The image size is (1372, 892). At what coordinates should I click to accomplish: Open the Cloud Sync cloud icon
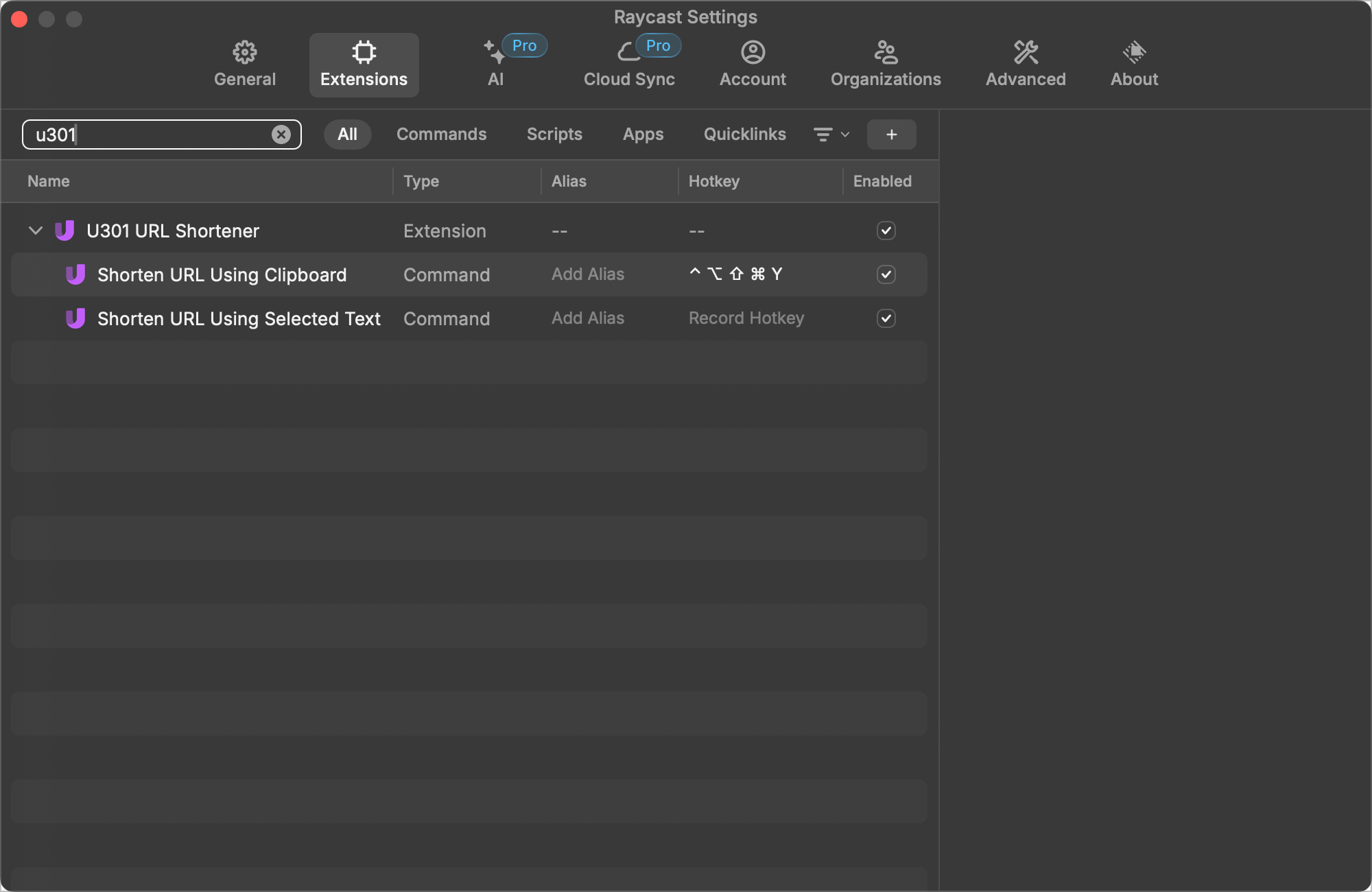(x=628, y=52)
